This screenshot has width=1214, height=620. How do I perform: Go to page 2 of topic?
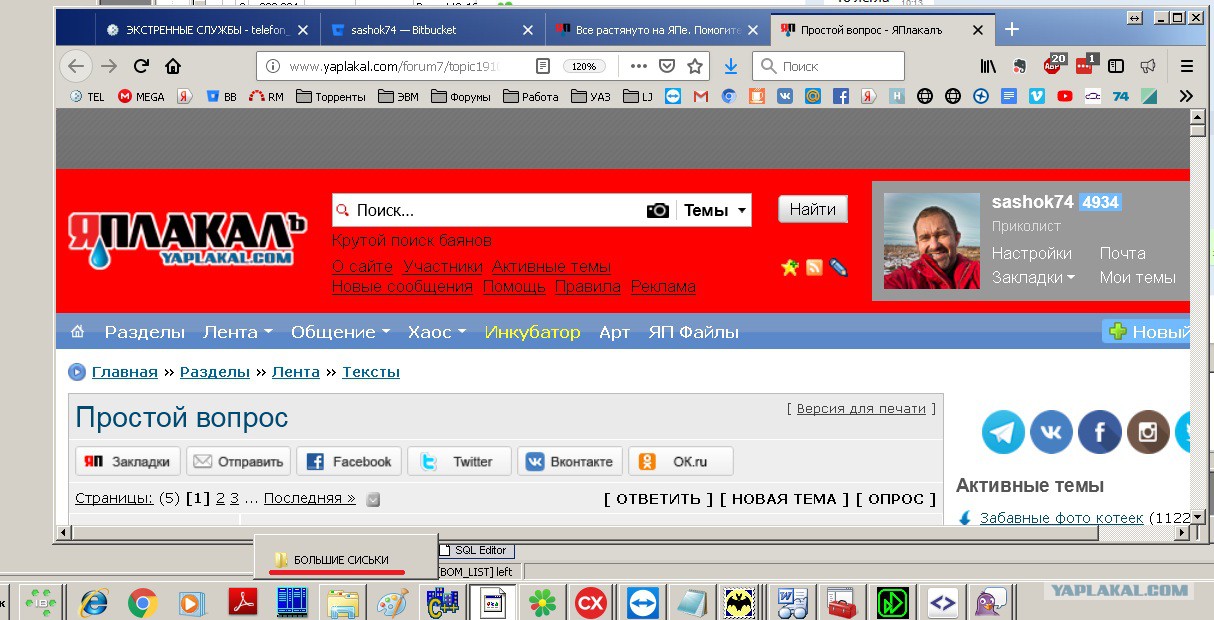pyautogui.click(x=220, y=498)
